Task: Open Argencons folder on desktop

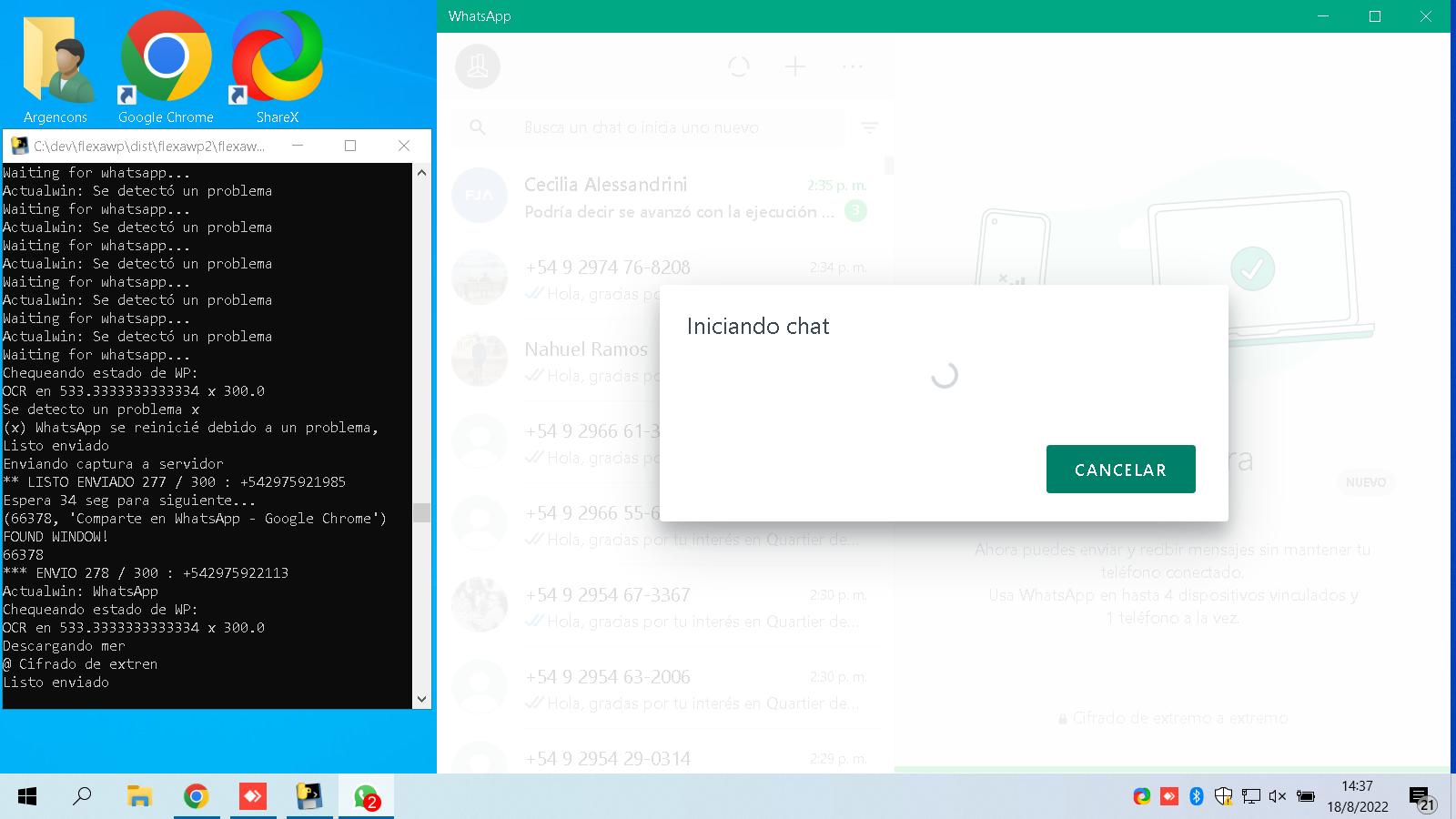Action: (56, 68)
